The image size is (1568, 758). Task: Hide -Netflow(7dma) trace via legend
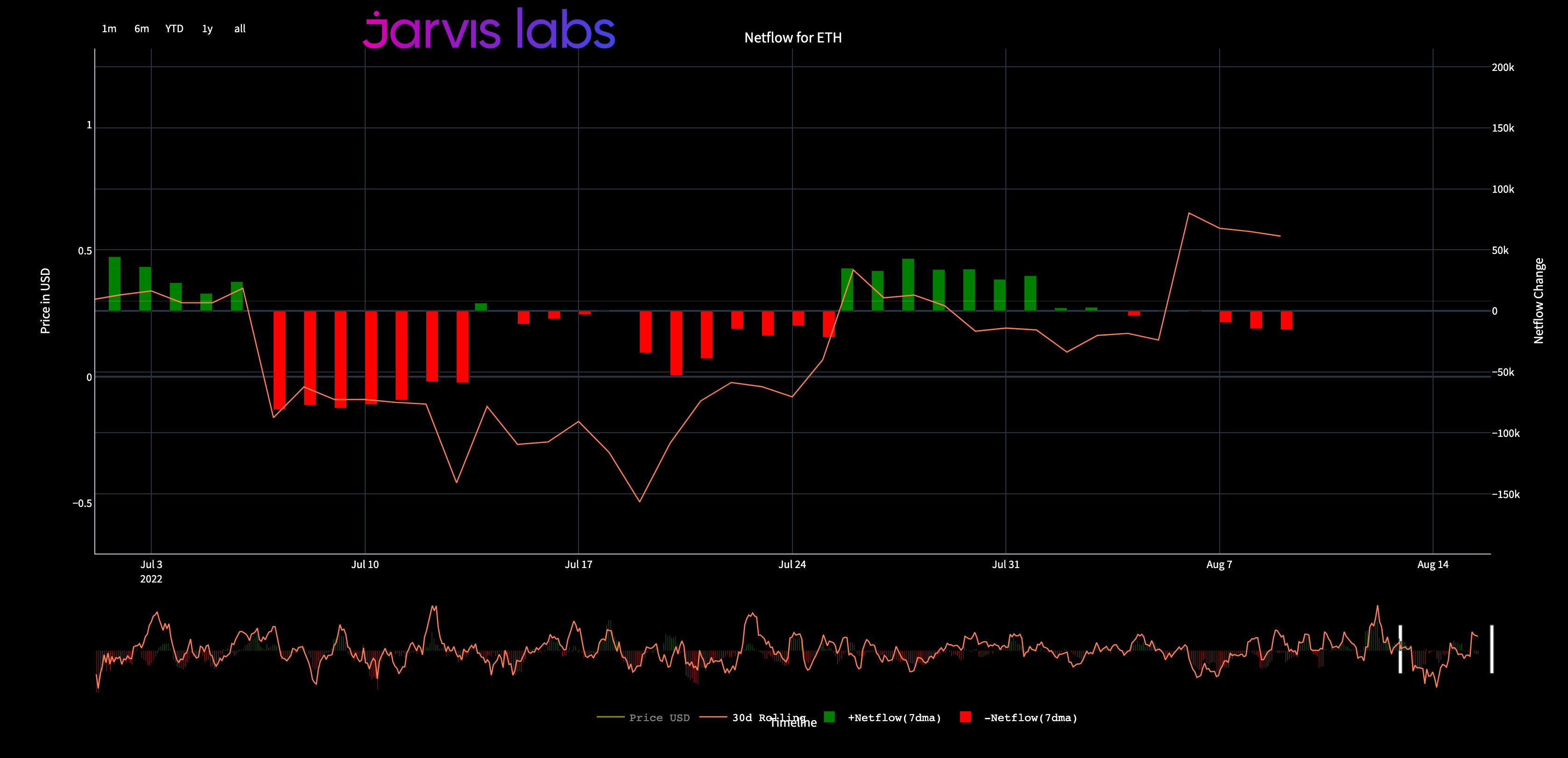pos(1030,718)
